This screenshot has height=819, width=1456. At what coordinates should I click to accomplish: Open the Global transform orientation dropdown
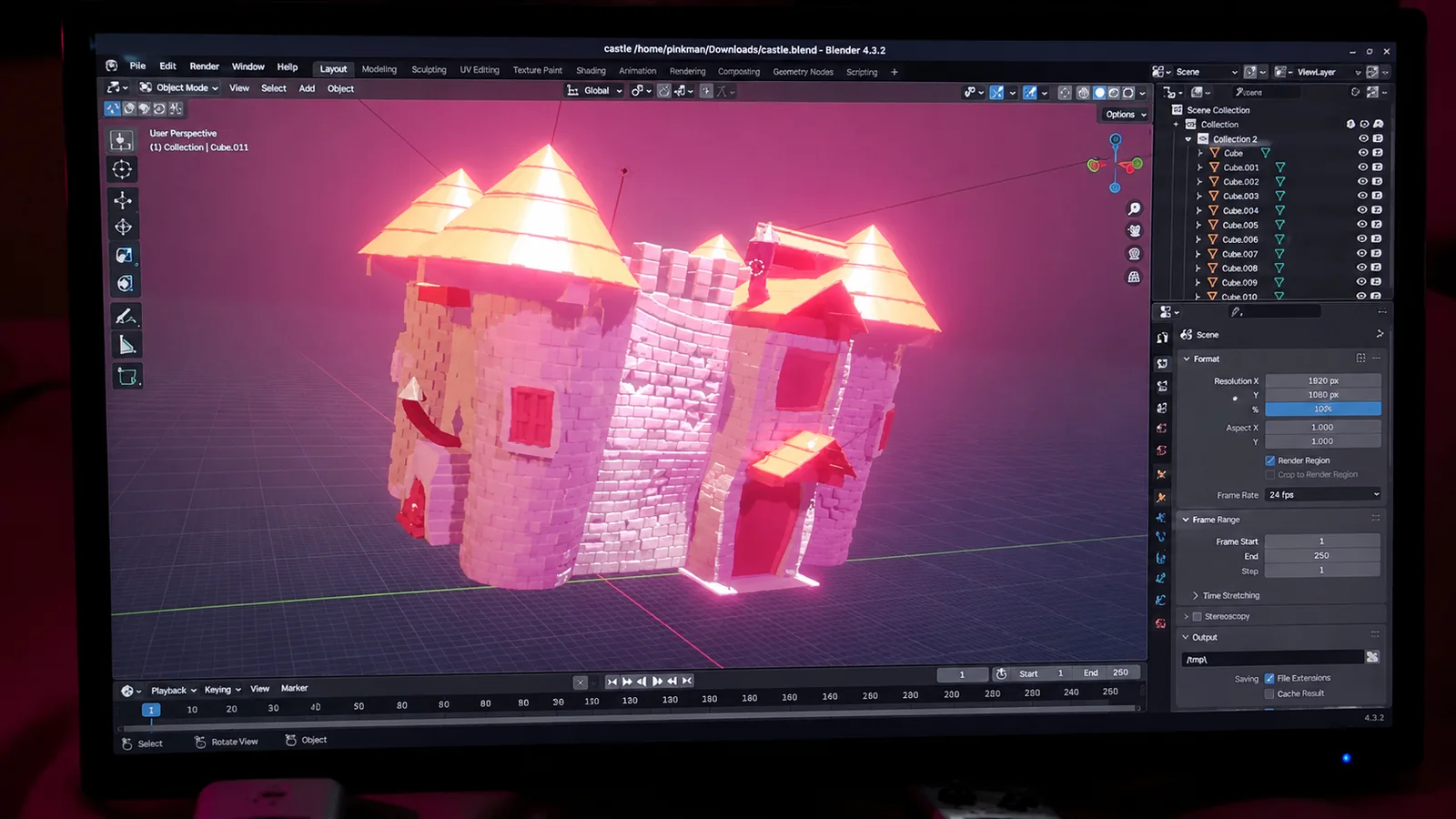coord(595,90)
